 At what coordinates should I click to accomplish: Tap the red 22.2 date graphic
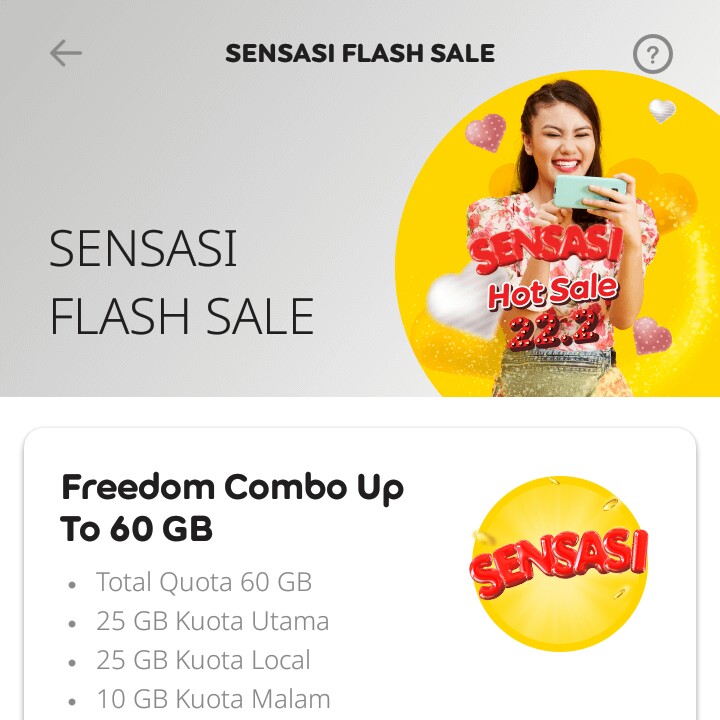coord(553,331)
